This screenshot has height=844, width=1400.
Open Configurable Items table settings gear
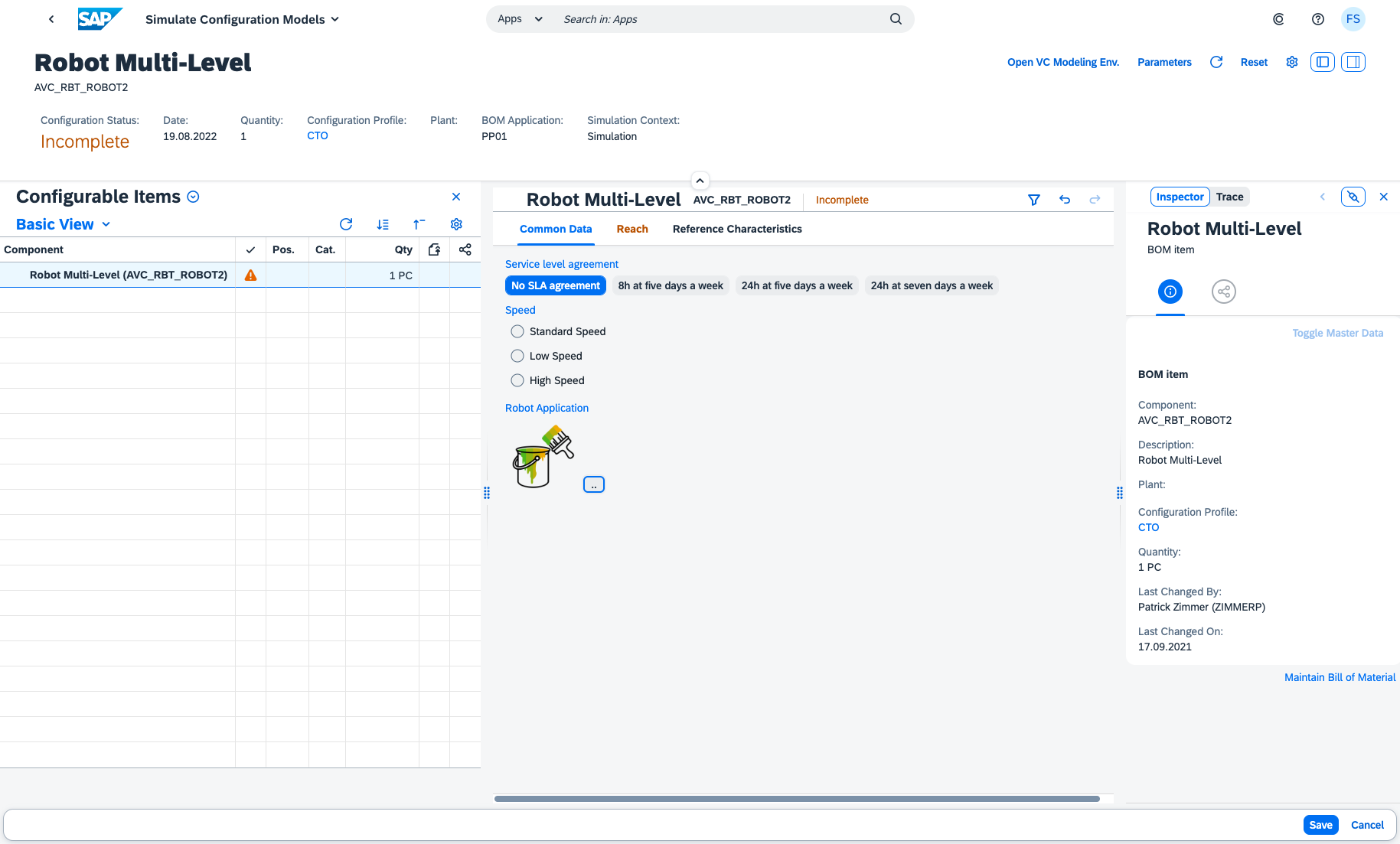(x=456, y=224)
